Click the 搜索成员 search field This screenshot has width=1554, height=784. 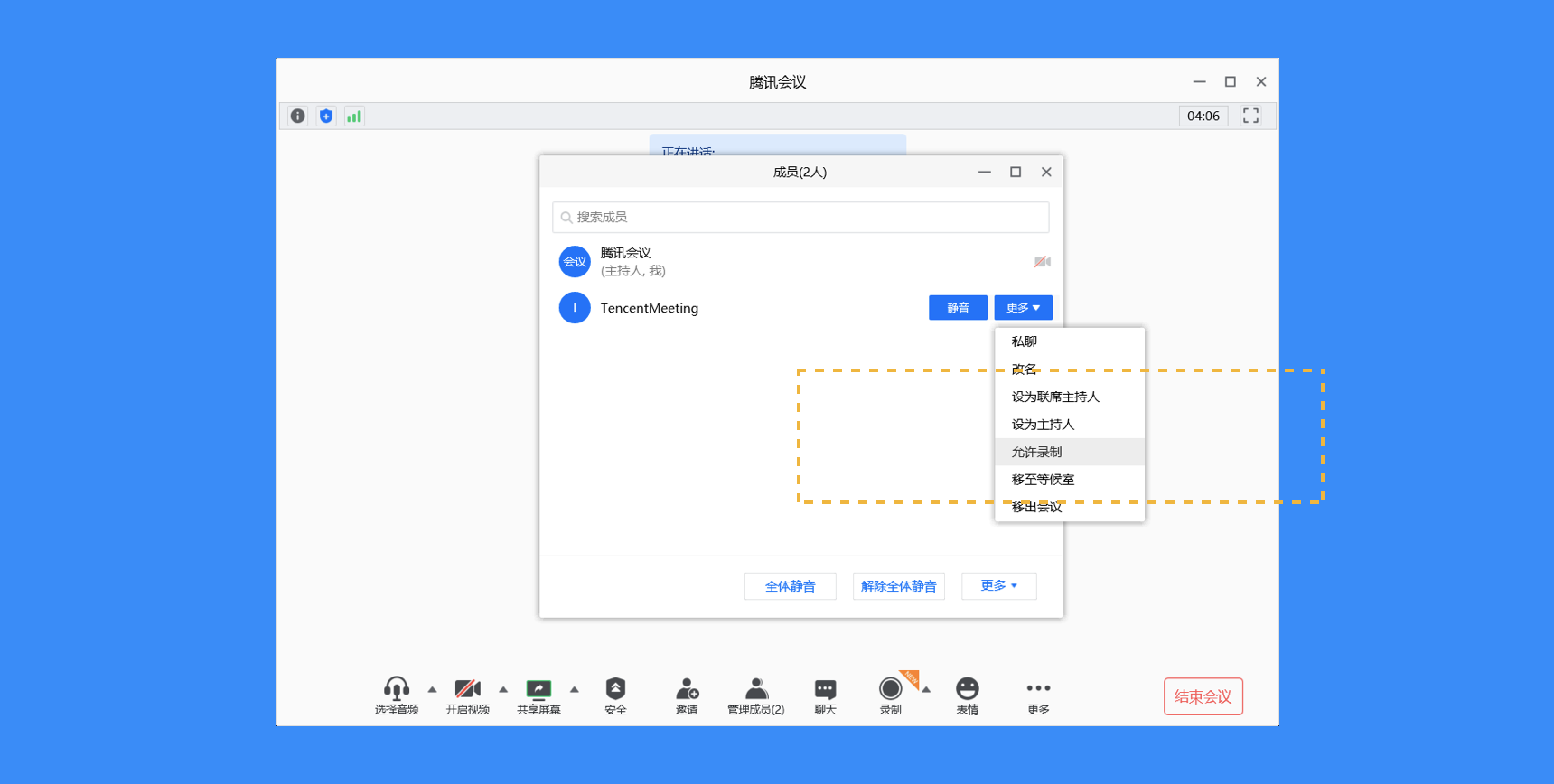(x=800, y=217)
